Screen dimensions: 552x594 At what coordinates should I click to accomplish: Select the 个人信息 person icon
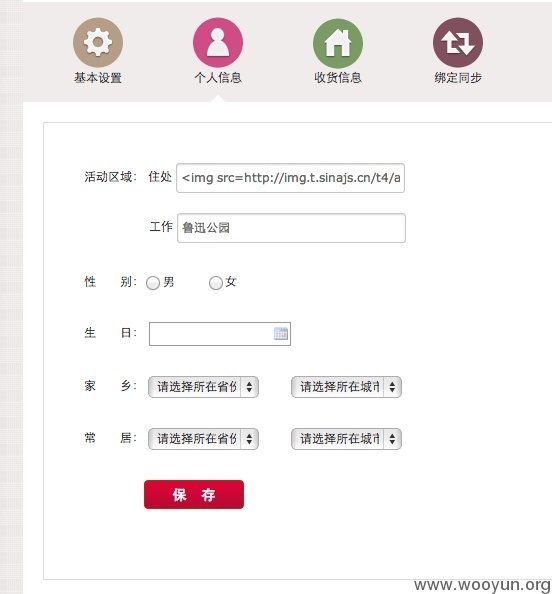tap(218, 42)
